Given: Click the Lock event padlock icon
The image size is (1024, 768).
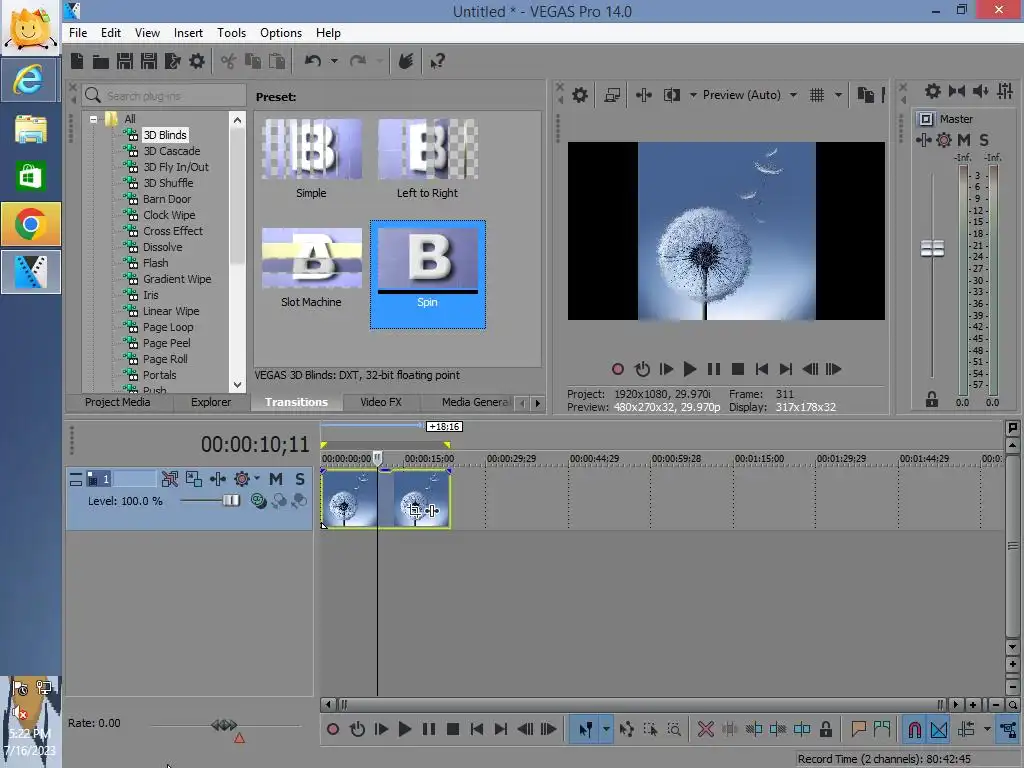Looking at the screenshot, I should (x=825, y=729).
